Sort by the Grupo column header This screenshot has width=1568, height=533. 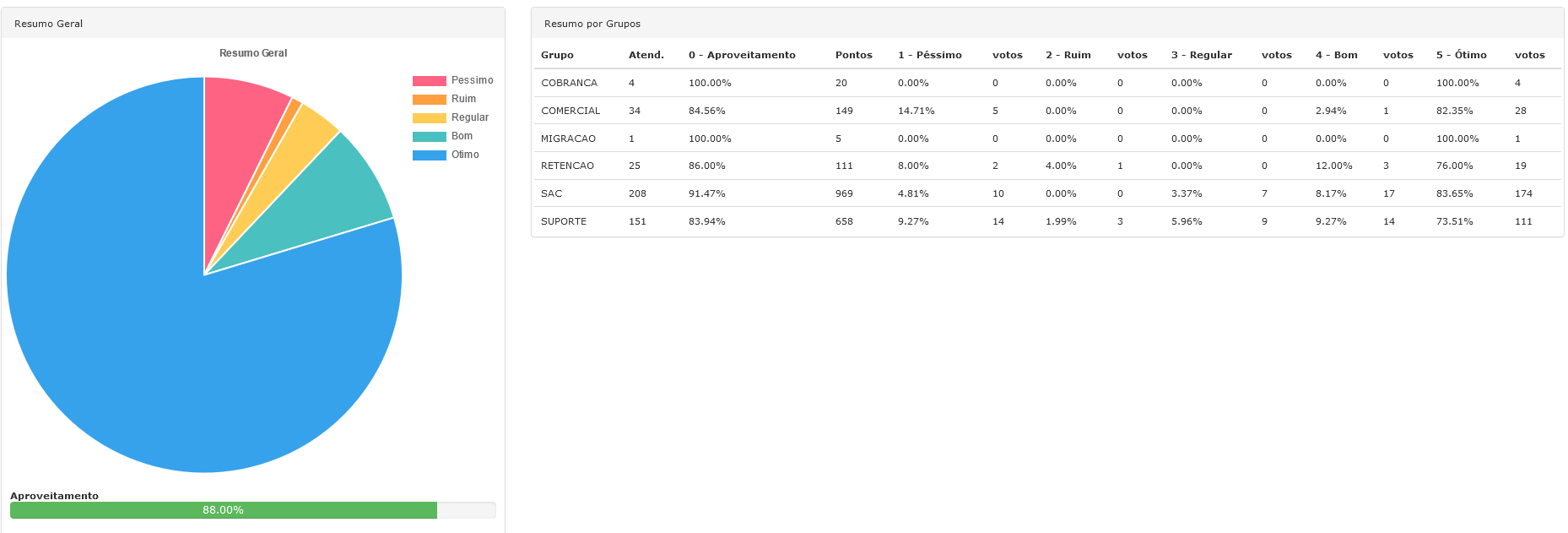tap(557, 55)
